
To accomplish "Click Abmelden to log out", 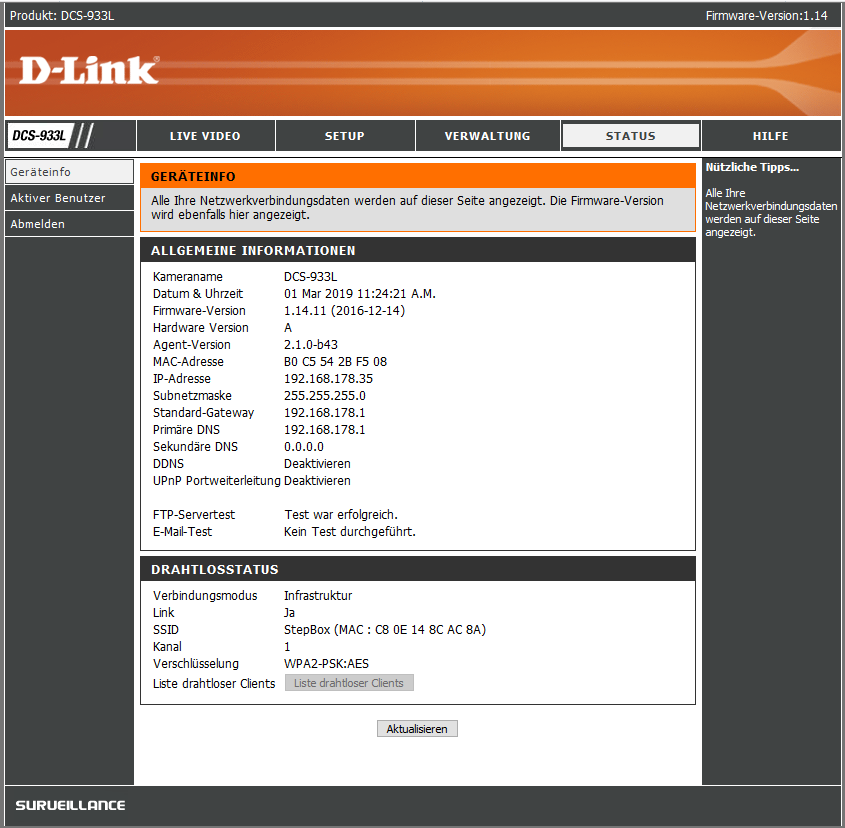I will 69,224.
